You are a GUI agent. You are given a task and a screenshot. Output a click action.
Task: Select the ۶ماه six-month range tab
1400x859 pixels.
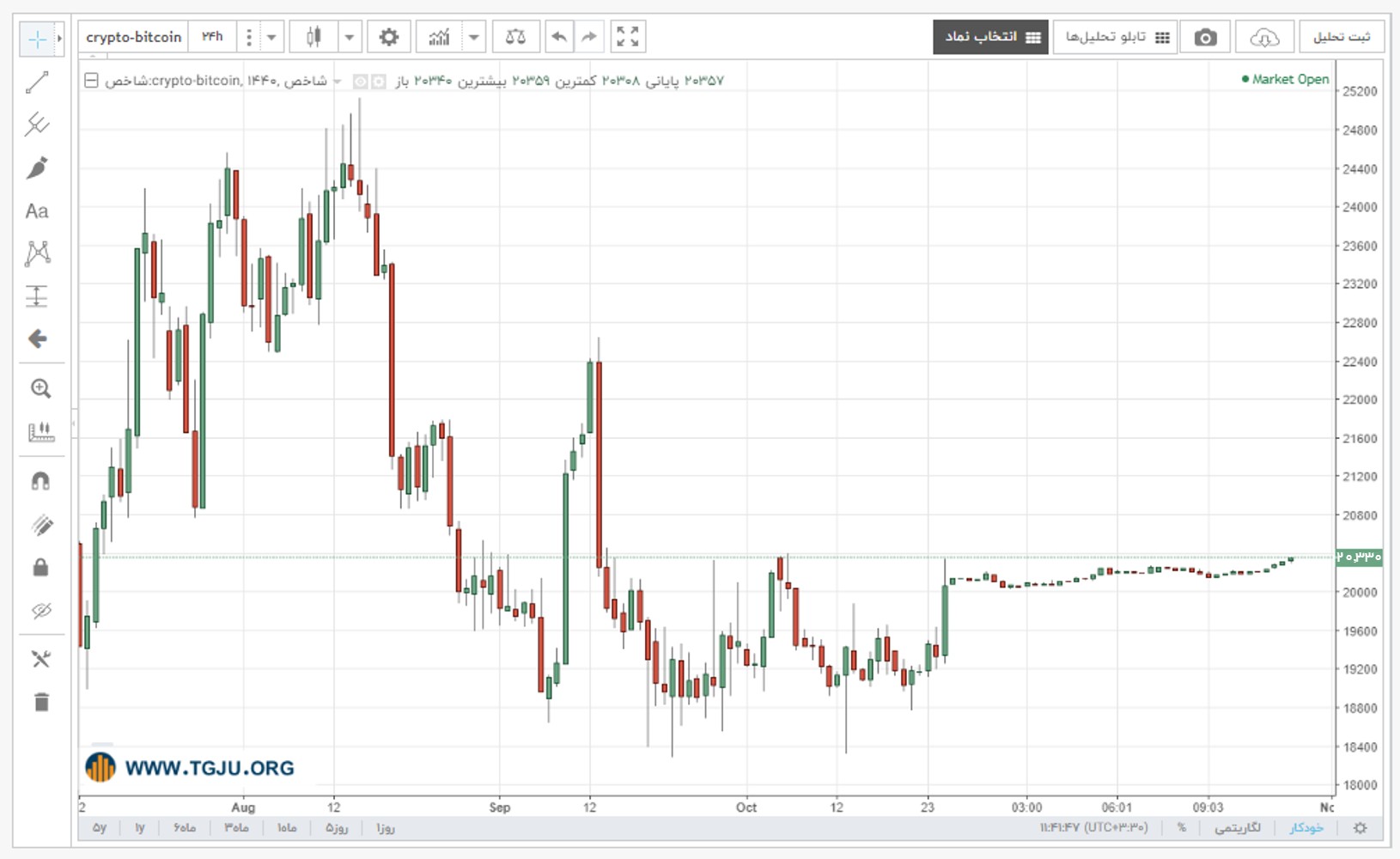point(185,828)
